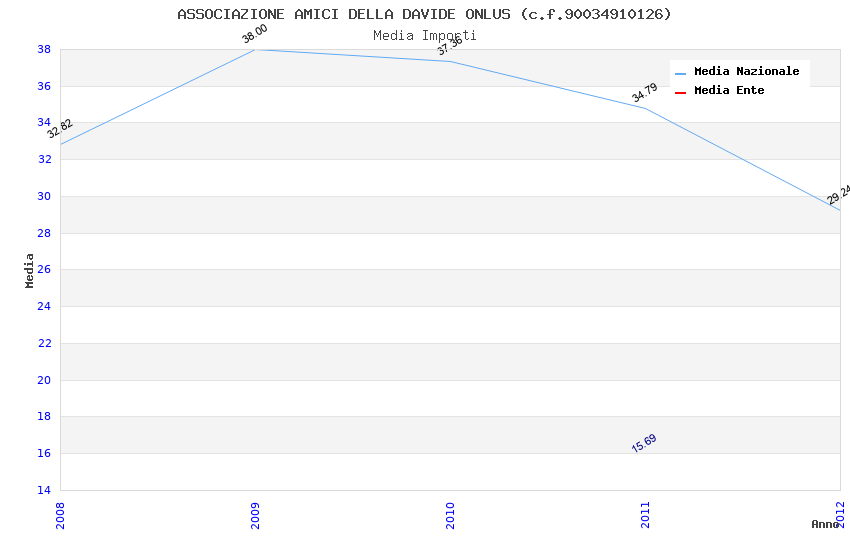Click the 2008 x-axis year label
Viewport: 850px width, 550px height.
coord(60,515)
